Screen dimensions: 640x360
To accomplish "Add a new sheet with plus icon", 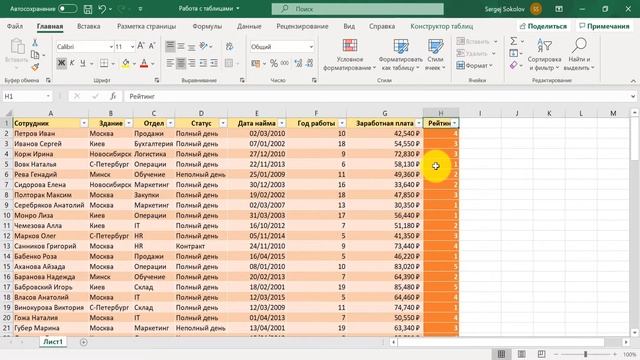I will (x=84, y=342).
